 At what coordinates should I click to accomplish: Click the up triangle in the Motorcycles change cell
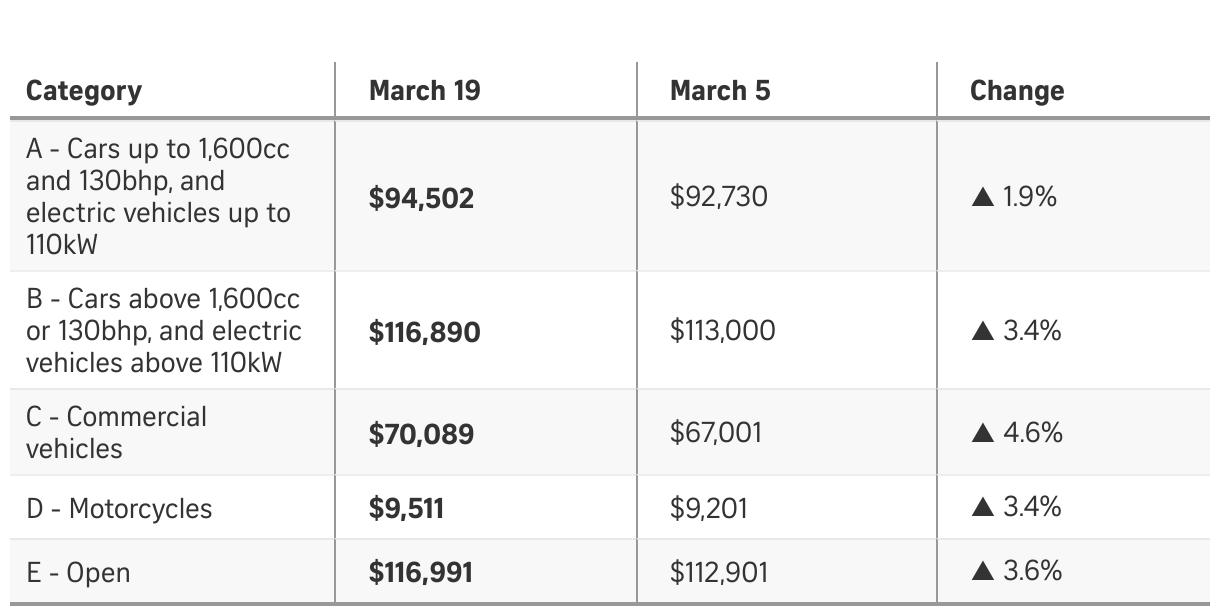coord(982,509)
